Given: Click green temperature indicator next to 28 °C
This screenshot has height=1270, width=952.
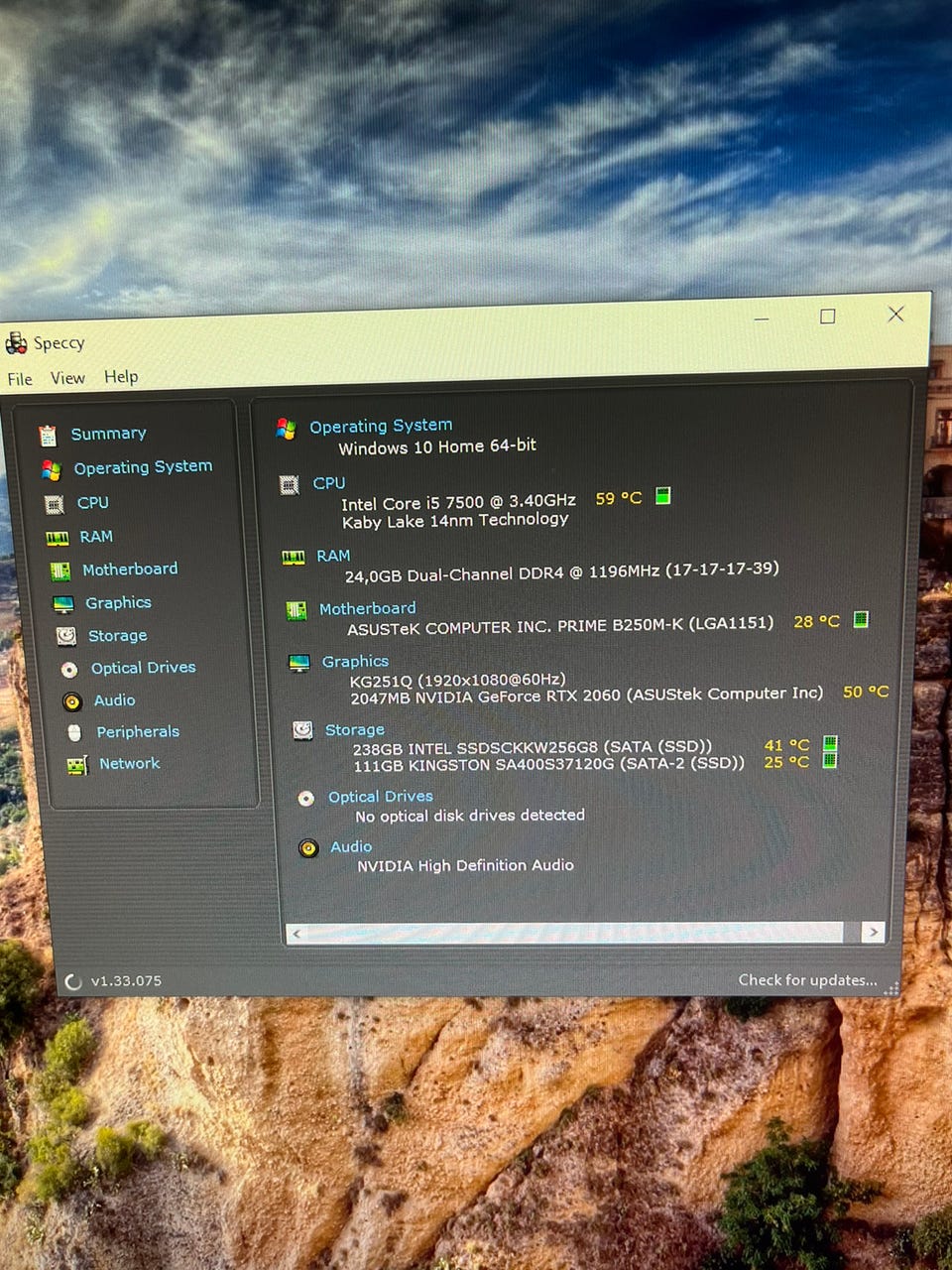Looking at the screenshot, I should 861,619.
